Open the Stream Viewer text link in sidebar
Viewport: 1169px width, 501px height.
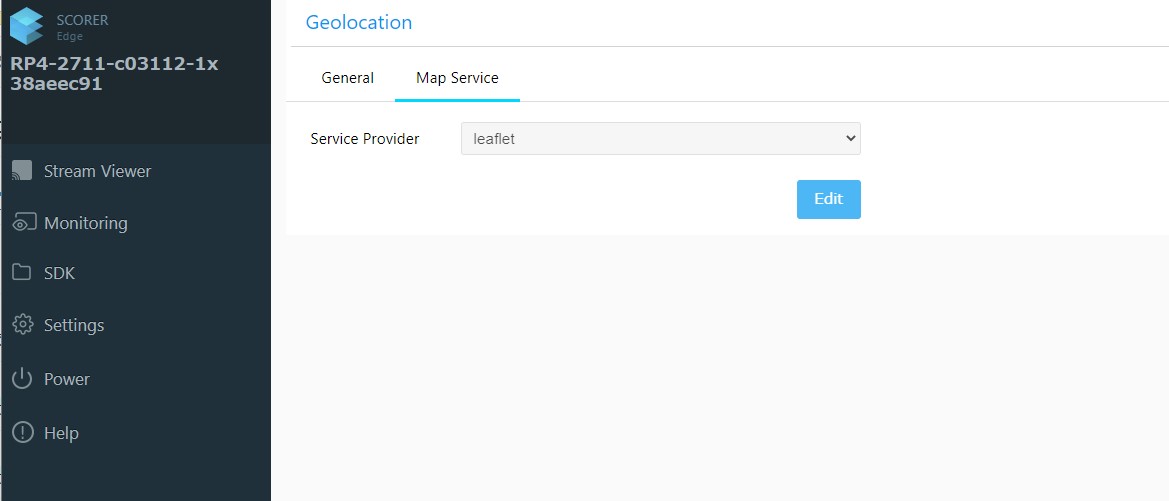pos(97,171)
